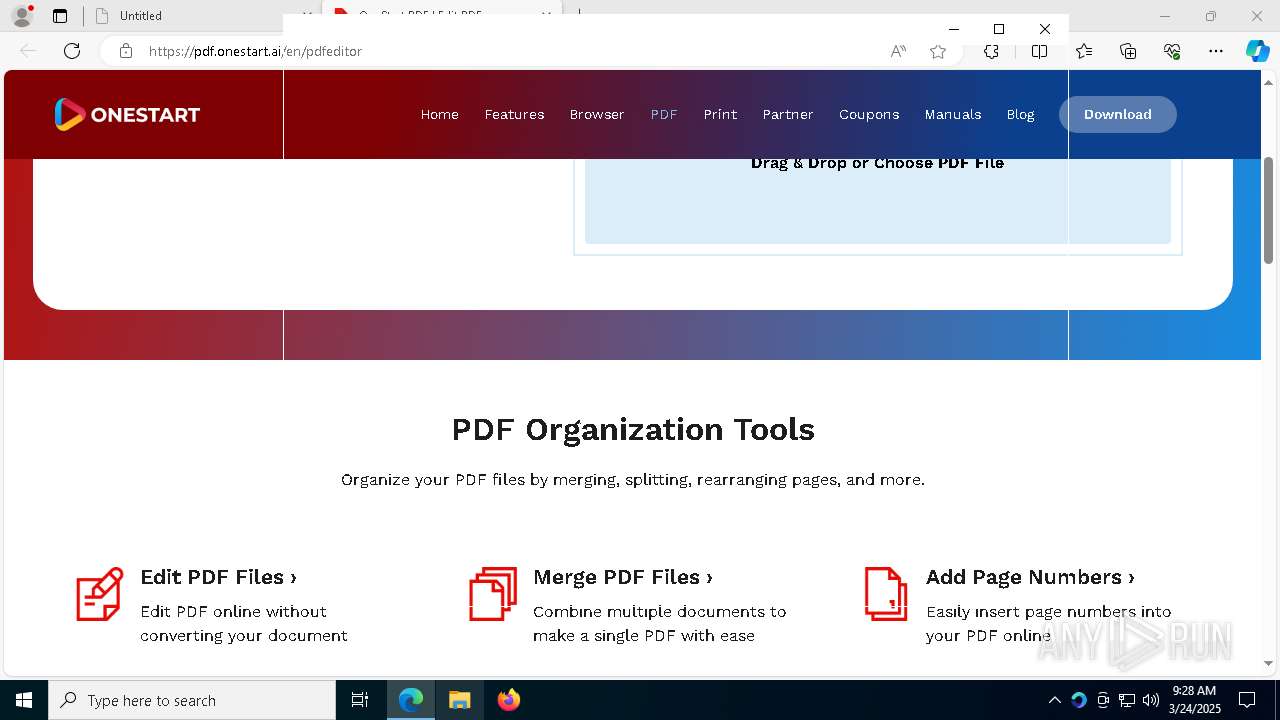Screen dimensions: 1280x720
Task: Open the Manuals navigation item
Action: [x=953, y=114]
